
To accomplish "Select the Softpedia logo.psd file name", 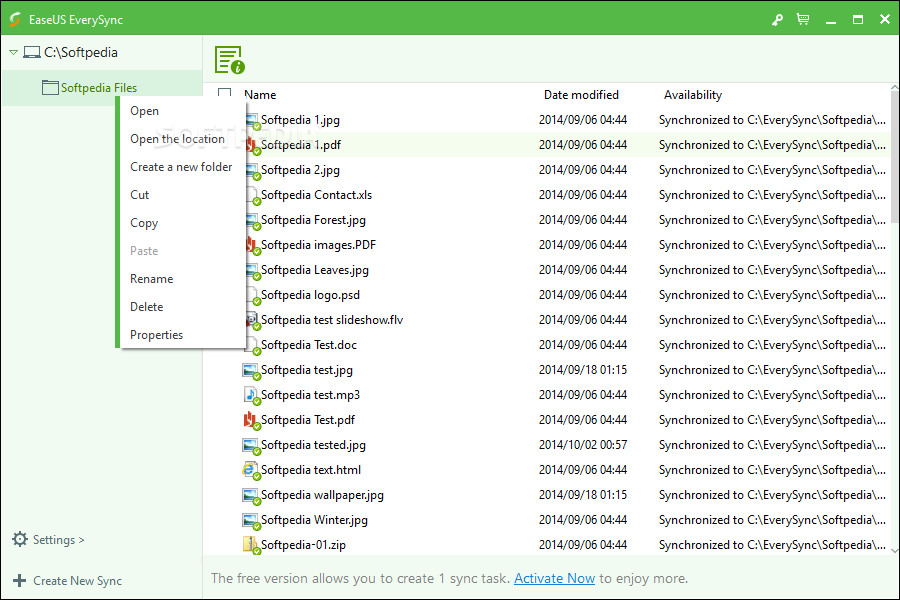I will 311,295.
